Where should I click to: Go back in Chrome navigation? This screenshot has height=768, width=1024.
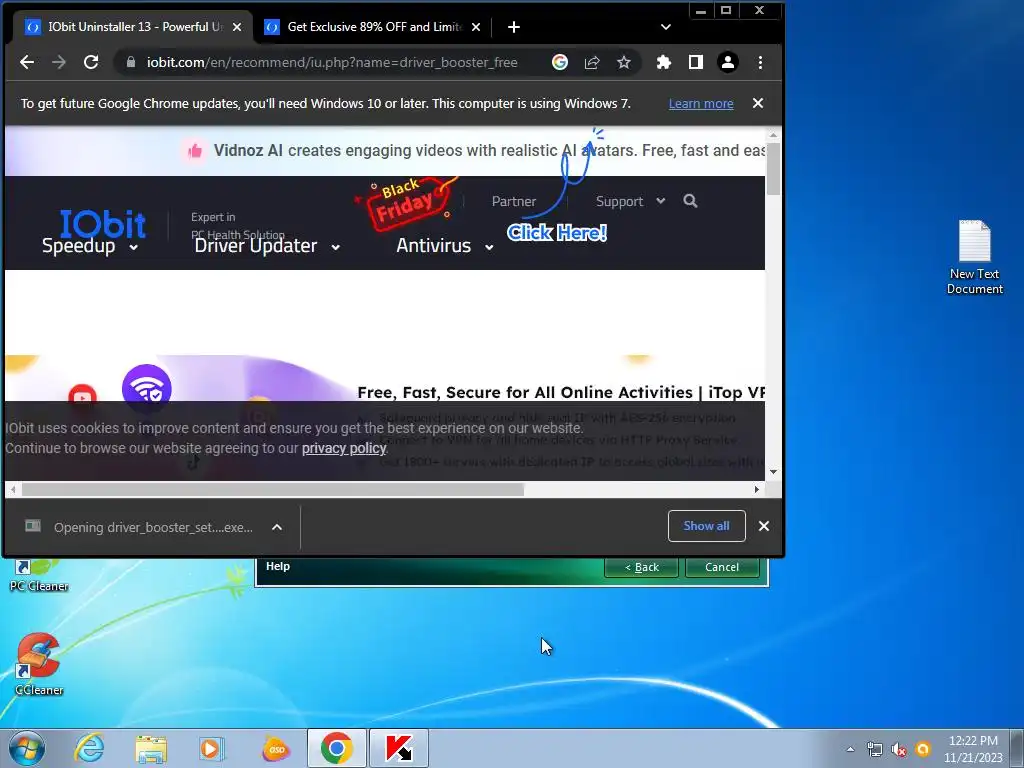(x=27, y=62)
